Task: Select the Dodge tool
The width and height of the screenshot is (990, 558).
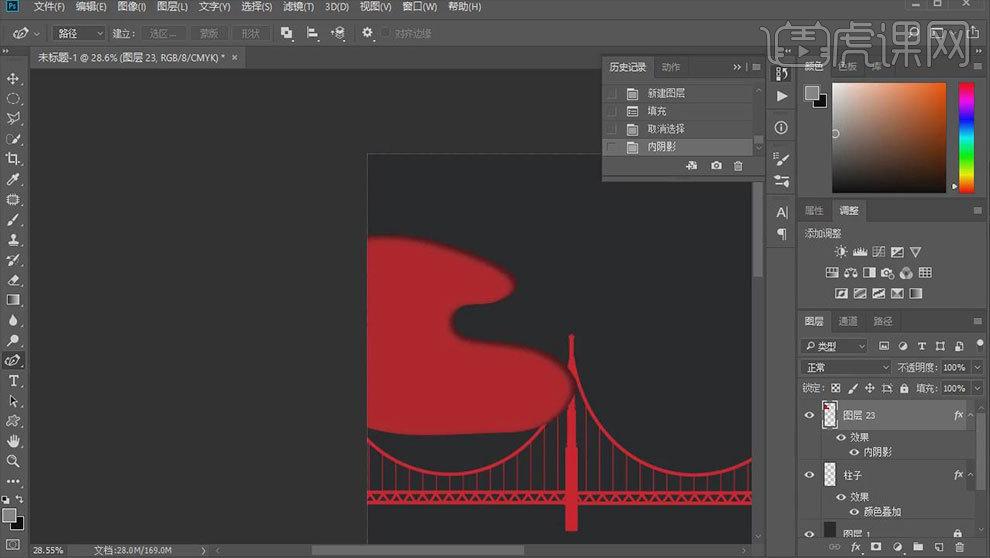Action: click(x=13, y=340)
